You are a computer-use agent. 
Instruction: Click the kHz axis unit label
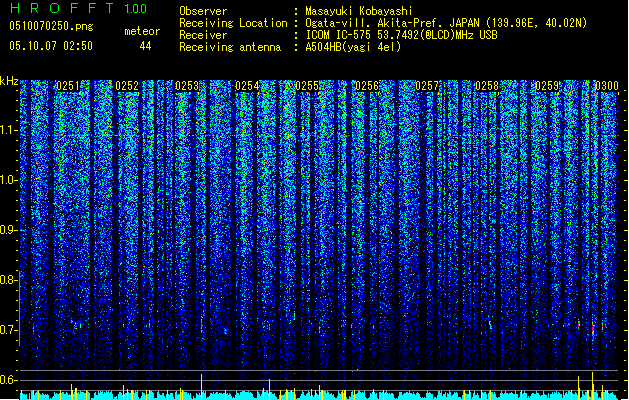point(9,81)
